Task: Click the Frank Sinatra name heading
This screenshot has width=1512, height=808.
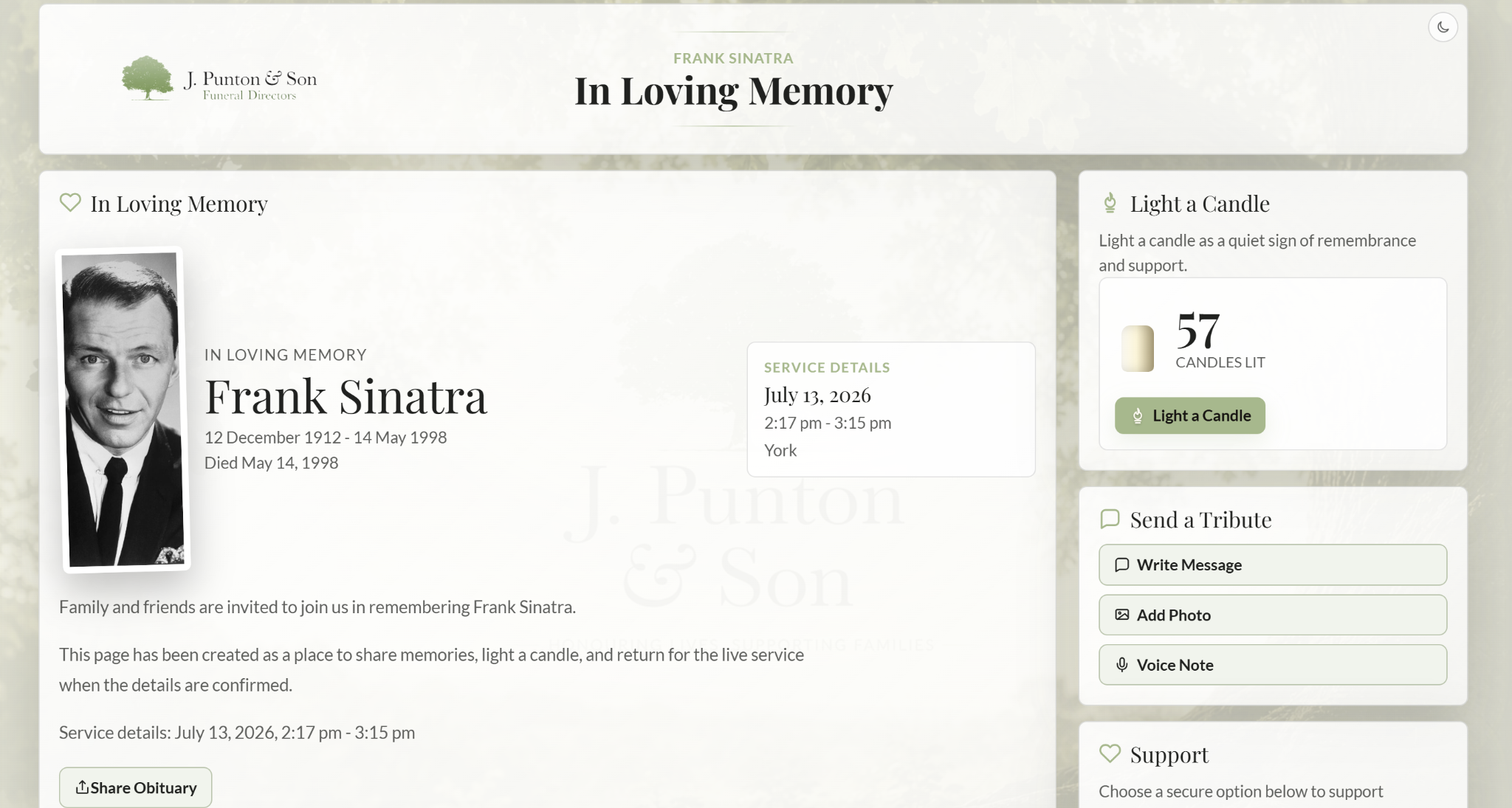Action: [x=346, y=396]
